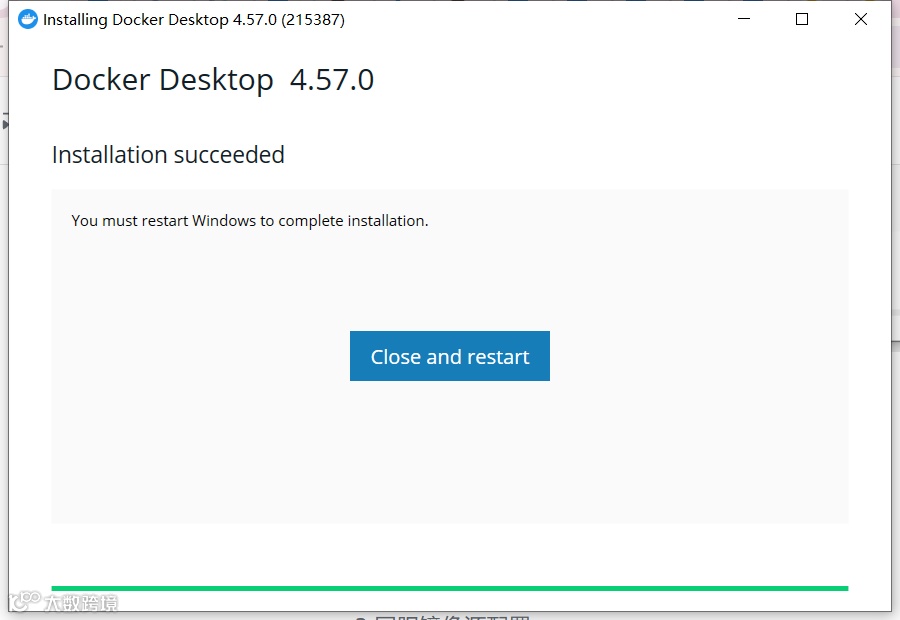Minimize the Docker Desktop installer window
Viewport: 900px width, 620px height.
pyautogui.click(x=744, y=19)
